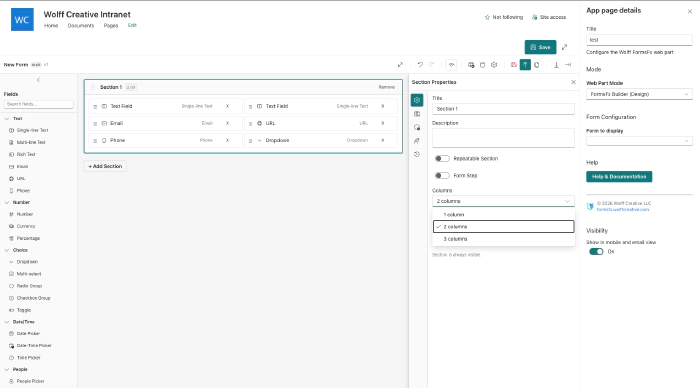Open the third Section Properties side tab
The height and width of the screenshot is (388, 700).
(x=417, y=127)
